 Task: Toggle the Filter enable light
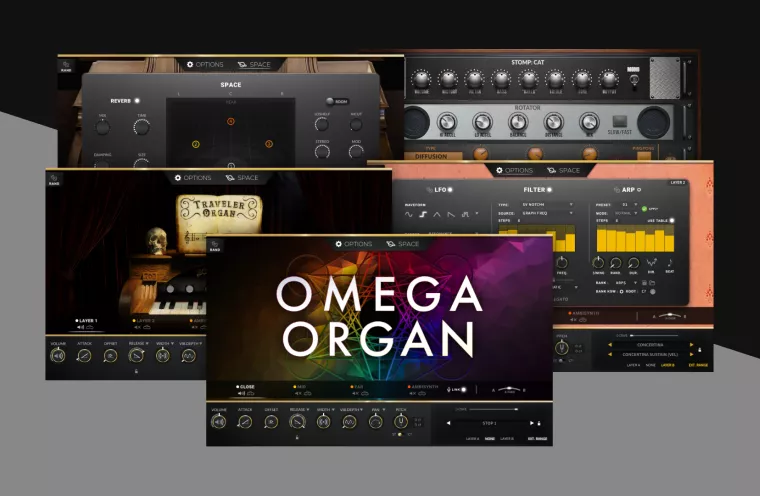pos(549,190)
